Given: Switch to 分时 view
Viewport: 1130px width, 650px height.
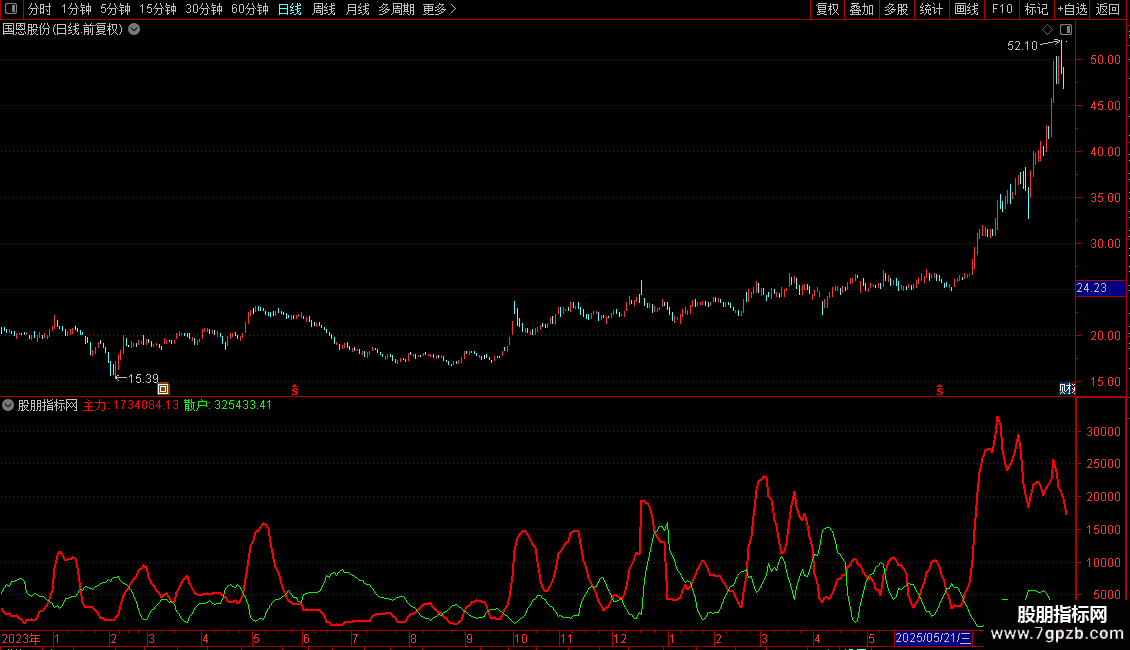Looking at the screenshot, I should click(40, 9).
